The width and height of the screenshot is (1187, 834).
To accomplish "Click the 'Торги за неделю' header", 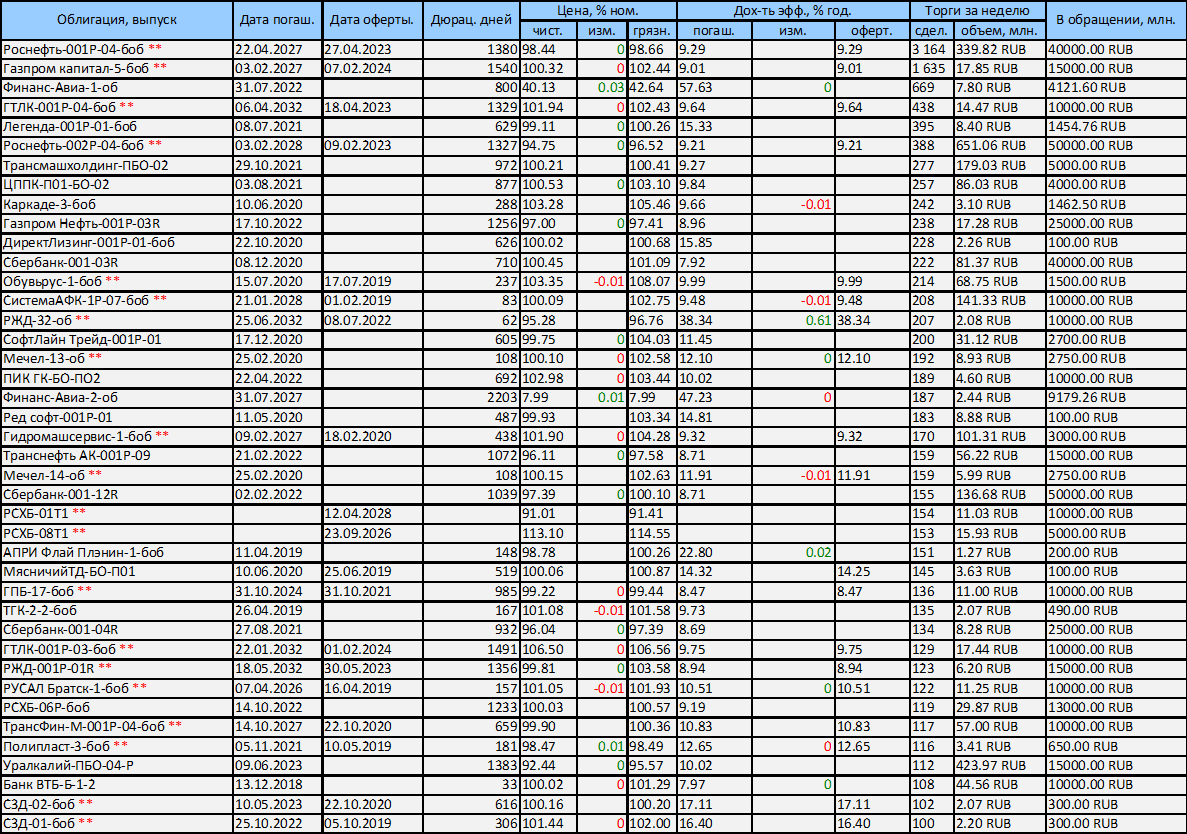I will (x=977, y=10).
